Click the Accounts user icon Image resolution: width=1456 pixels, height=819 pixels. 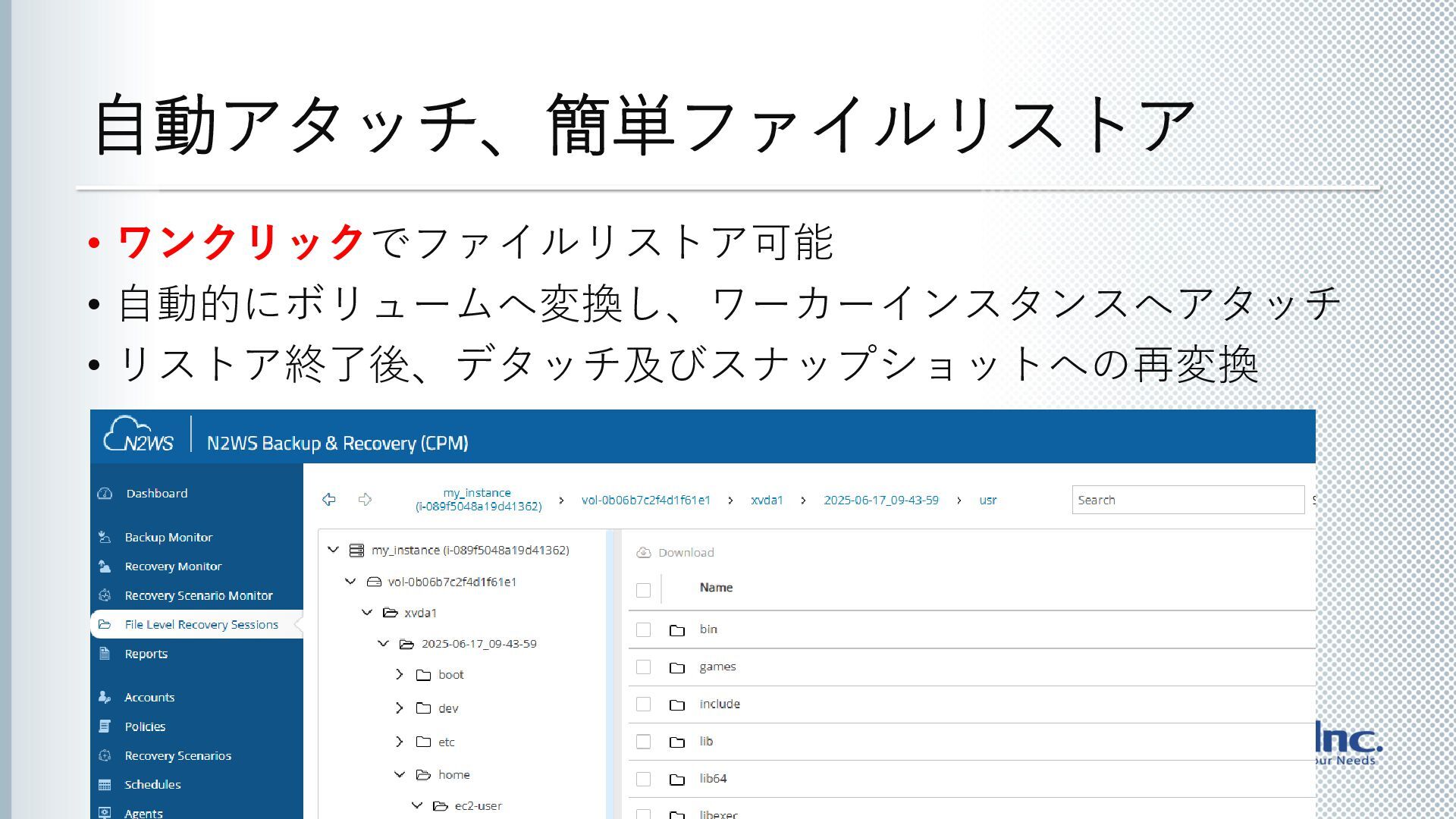[x=105, y=697]
